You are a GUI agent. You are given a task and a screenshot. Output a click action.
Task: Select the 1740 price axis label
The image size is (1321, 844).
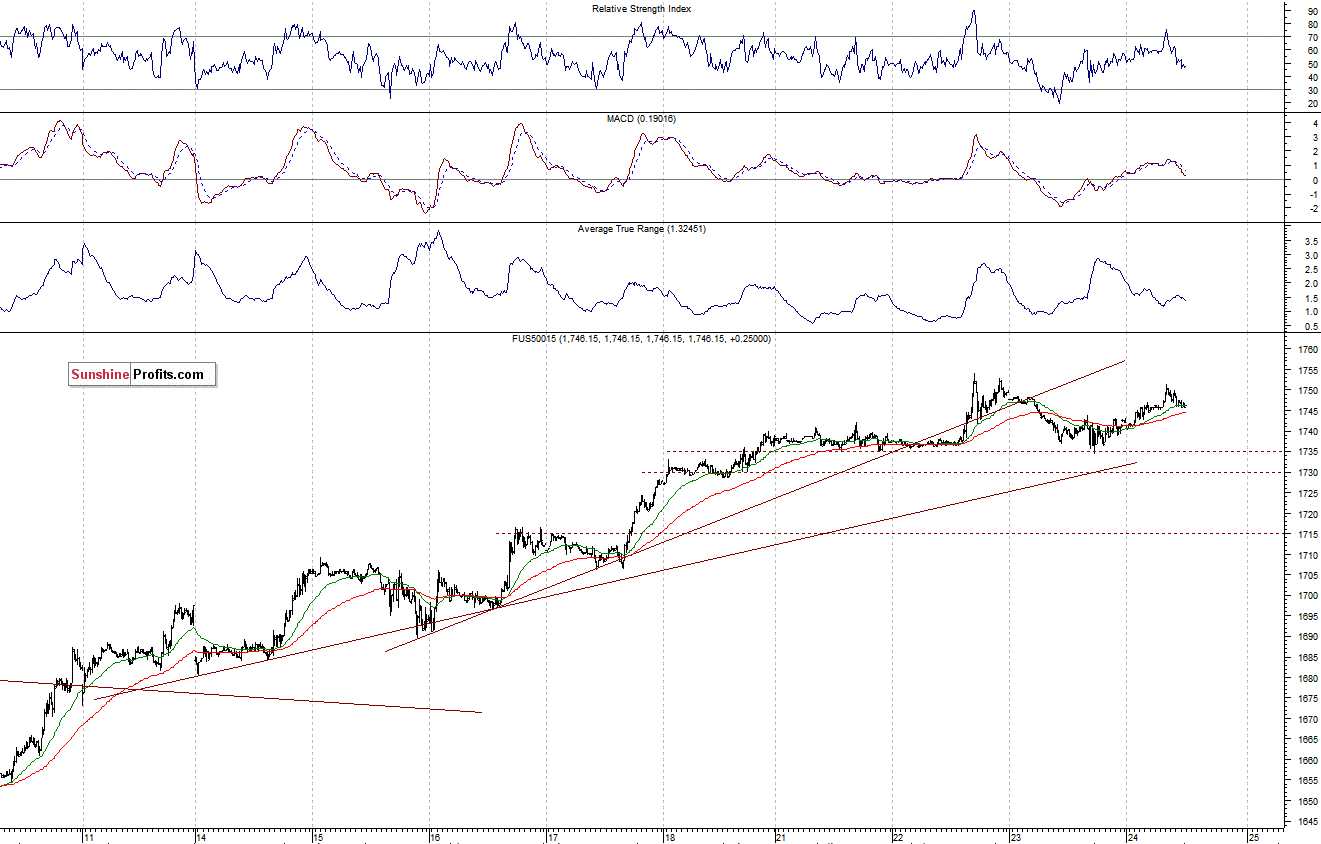tap(1307, 432)
